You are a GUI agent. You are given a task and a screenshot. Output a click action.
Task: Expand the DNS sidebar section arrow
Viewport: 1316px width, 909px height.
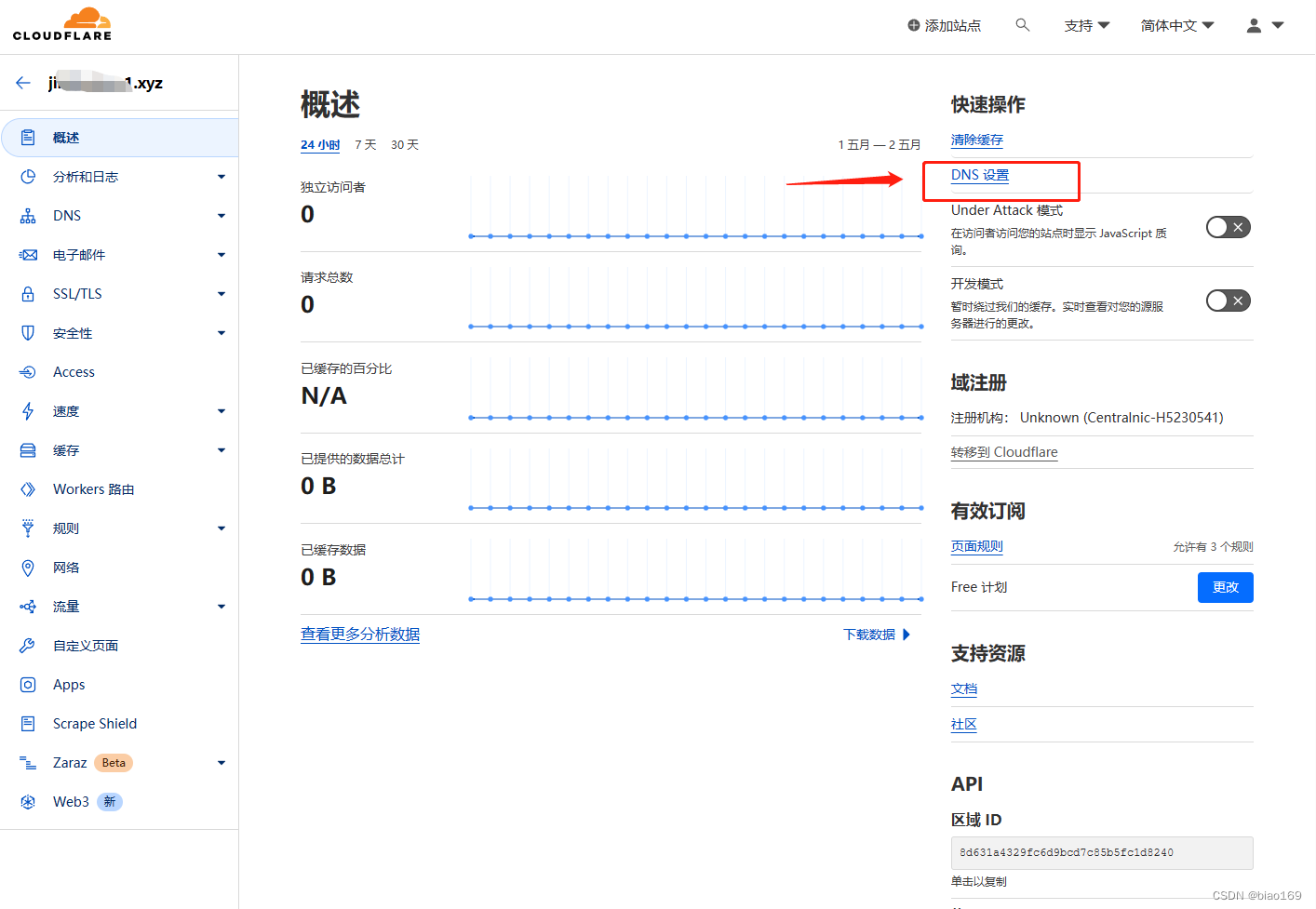222,216
